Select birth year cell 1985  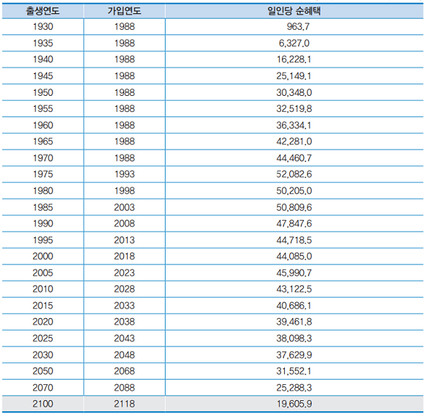43,207
